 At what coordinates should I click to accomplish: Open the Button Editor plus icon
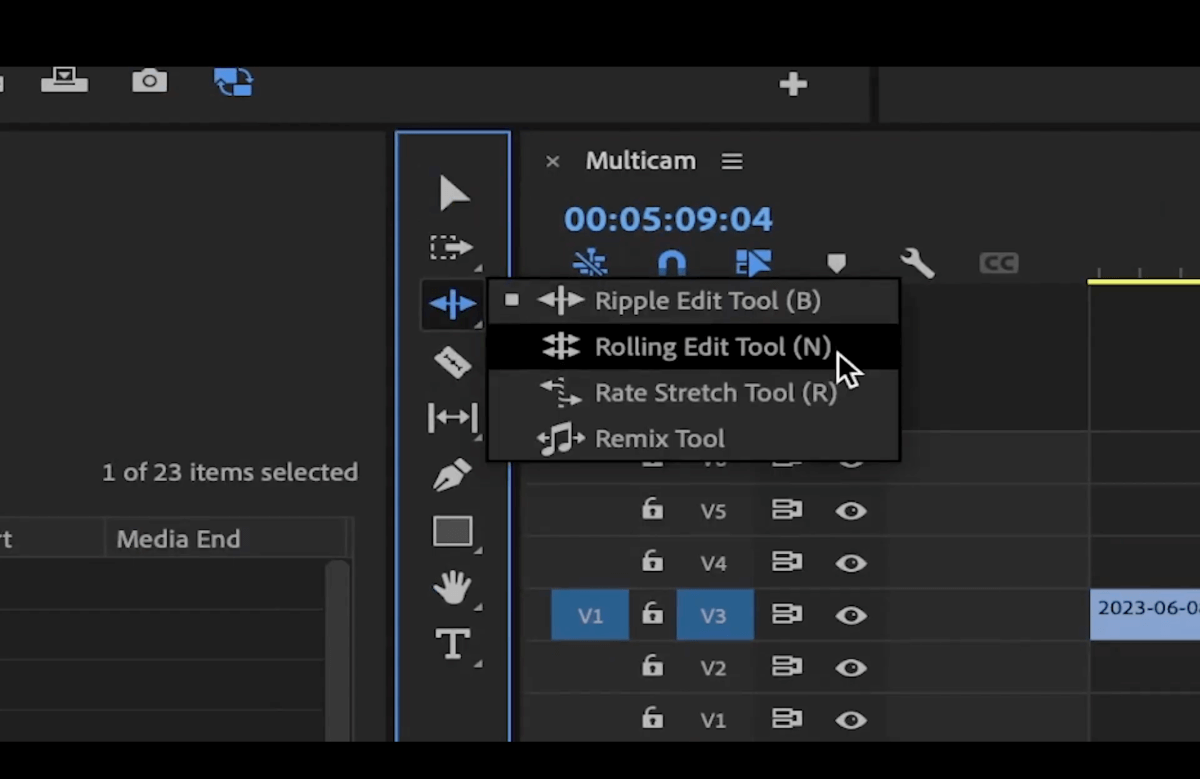(793, 84)
